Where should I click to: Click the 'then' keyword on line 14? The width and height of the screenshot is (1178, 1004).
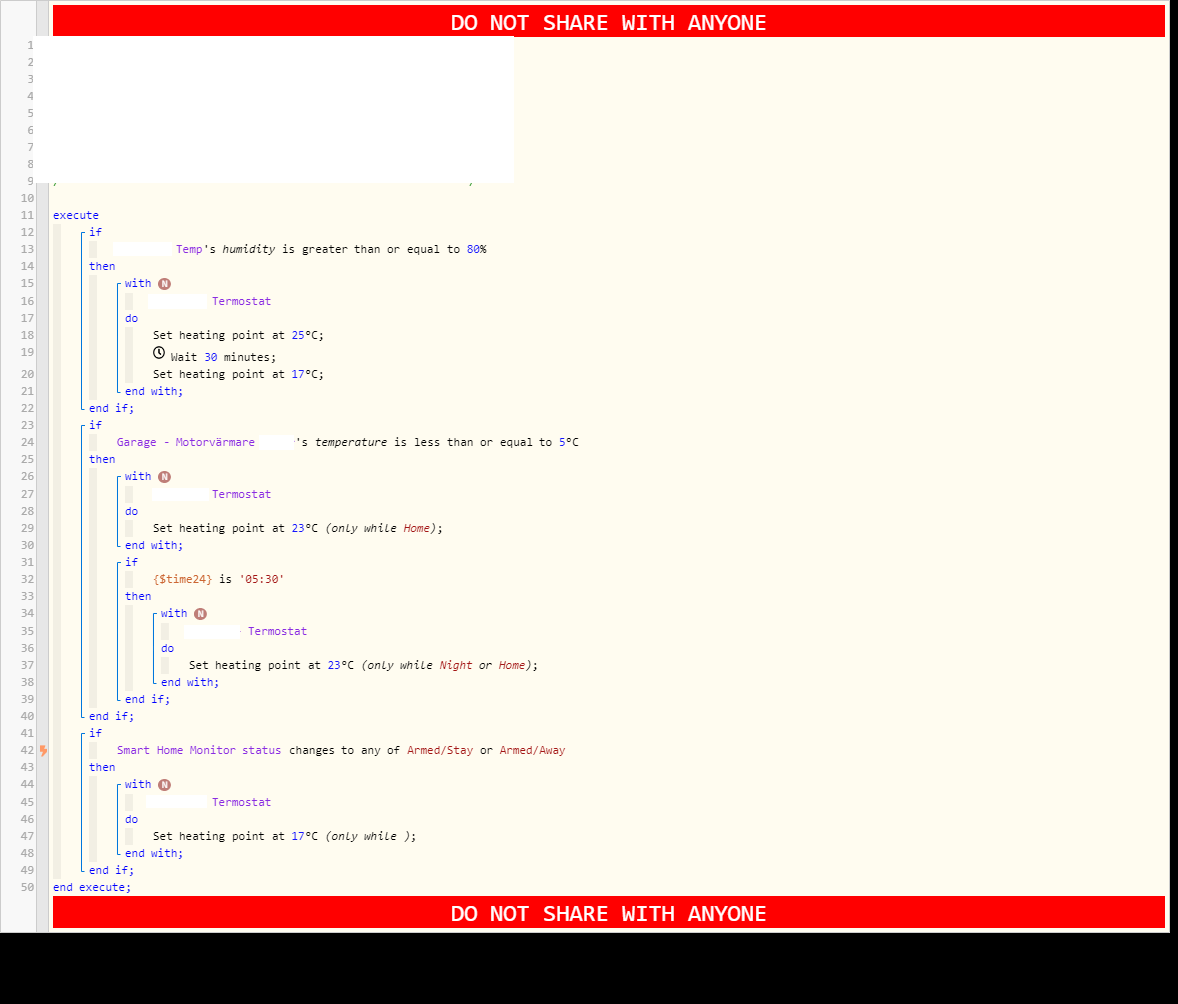[102, 266]
